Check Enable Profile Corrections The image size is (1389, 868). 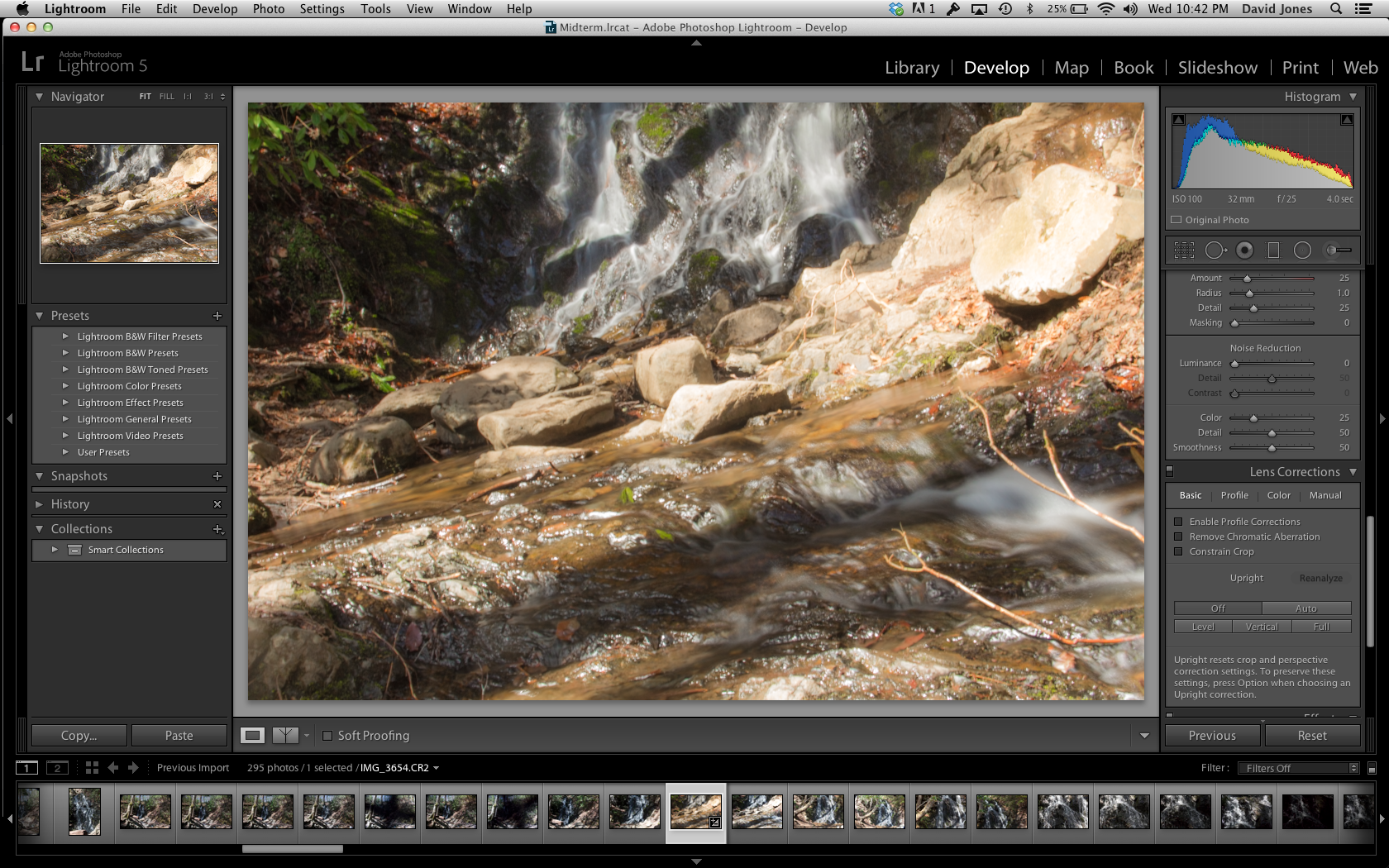tap(1178, 522)
